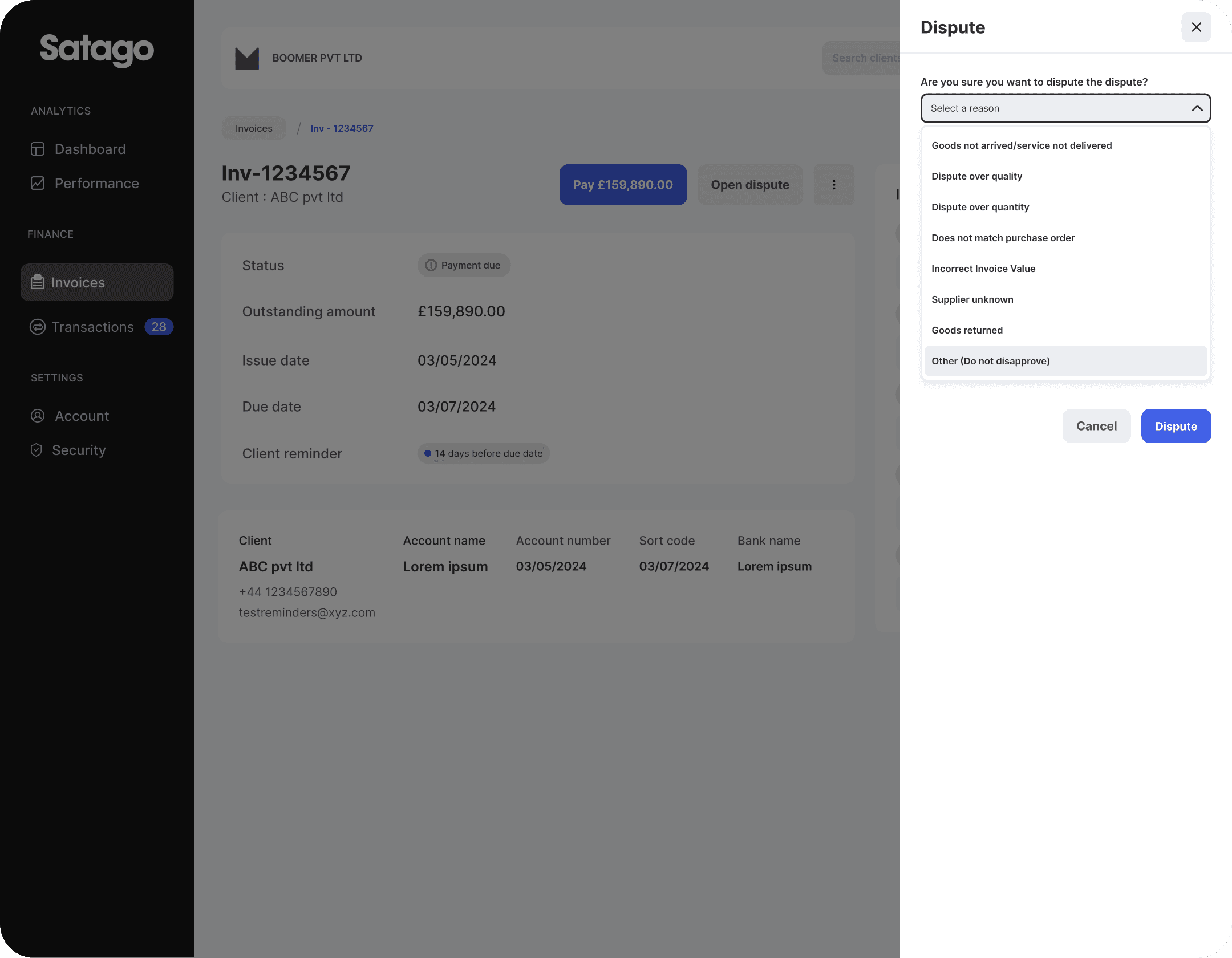Select Dispute over quality reason
The height and width of the screenshot is (958, 1232).
[976, 176]
